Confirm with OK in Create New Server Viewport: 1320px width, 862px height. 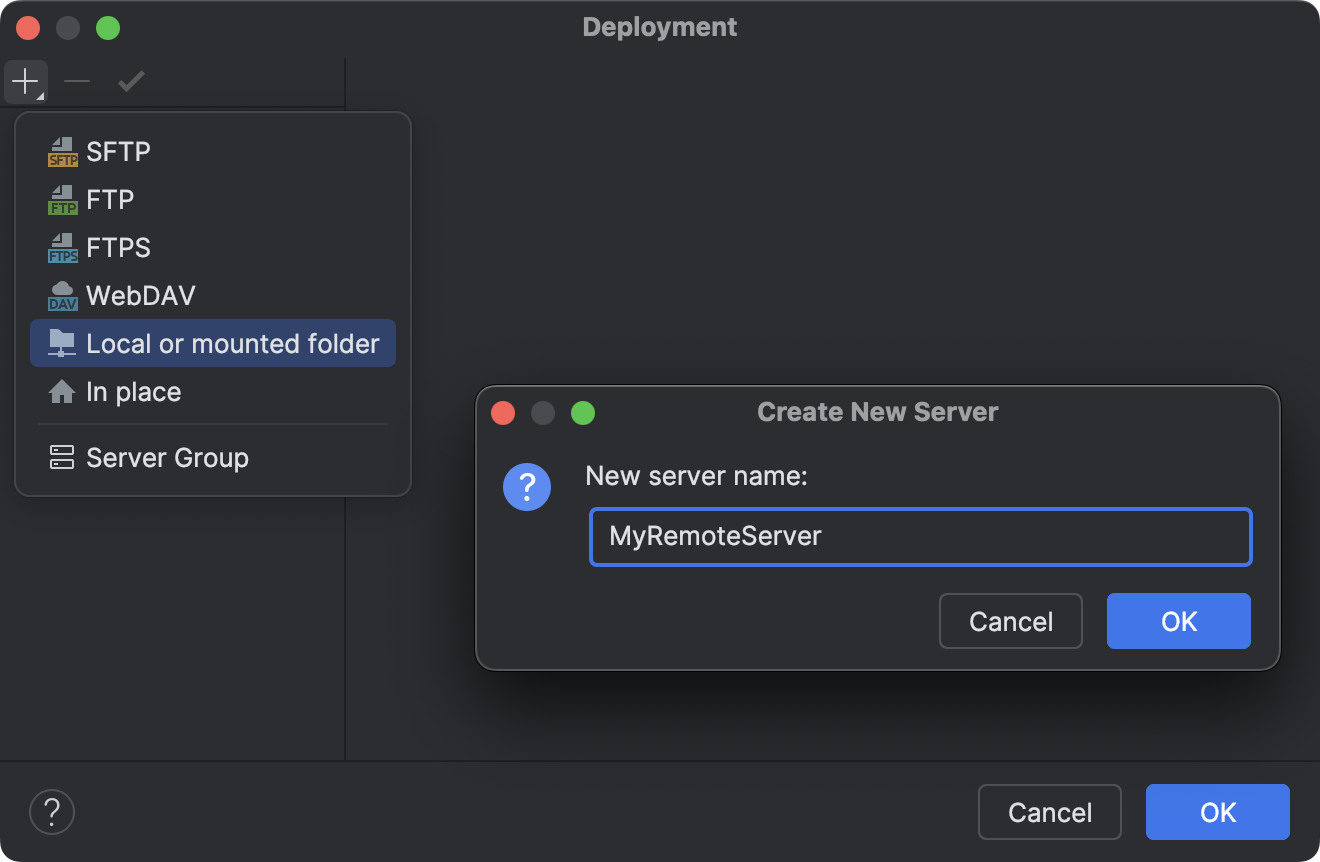(1178, 621)
